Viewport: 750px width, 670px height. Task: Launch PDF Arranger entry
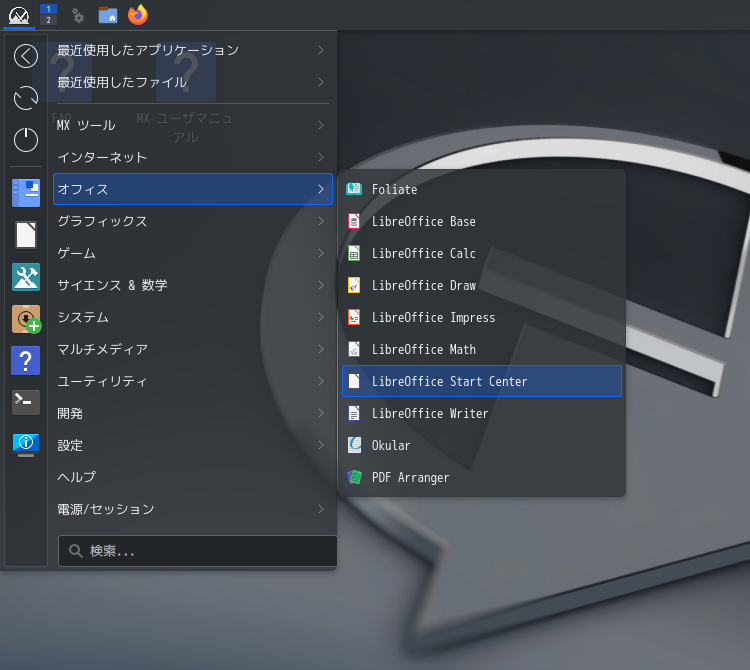[482, 477]
